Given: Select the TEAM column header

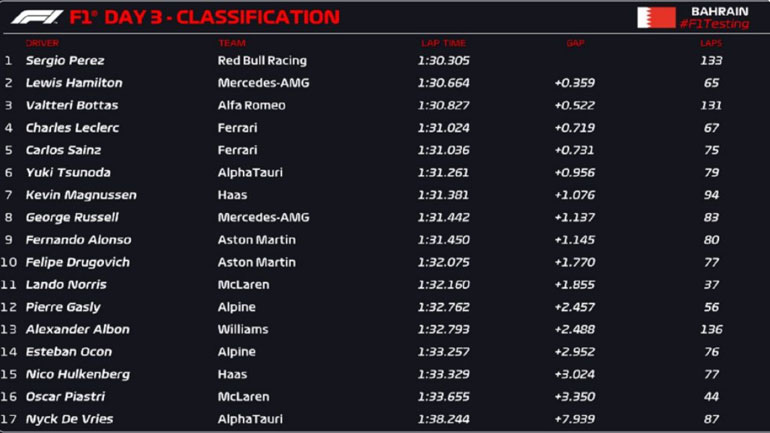Looking at the screenshot, I should pyautogui.click(x=232, y=43).
